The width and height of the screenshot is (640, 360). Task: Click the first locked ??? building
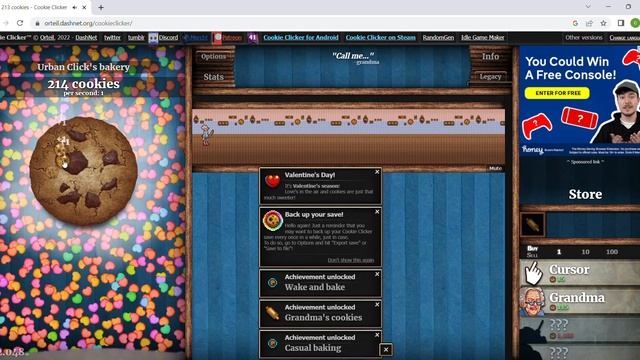click(580, 329)
